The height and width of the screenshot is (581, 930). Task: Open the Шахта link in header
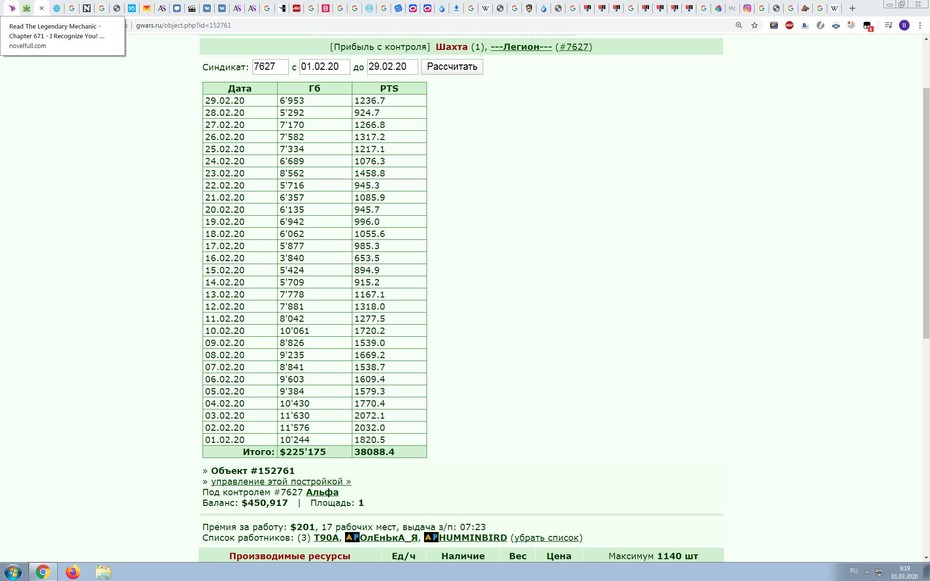click(x=451, y=47)
